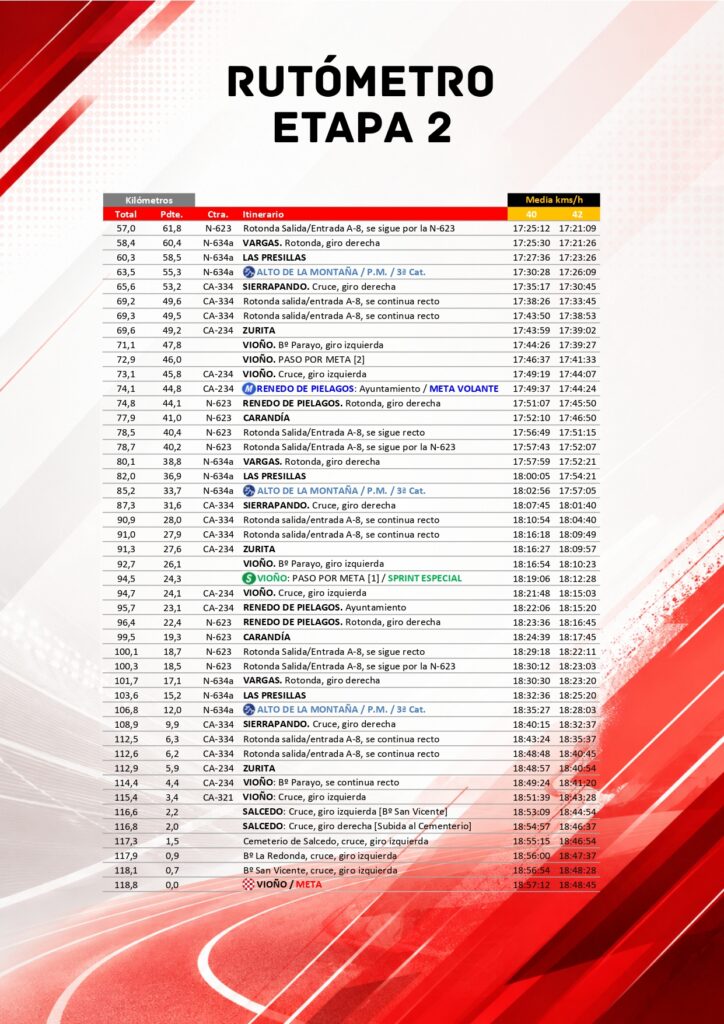Click the green SPRINT ESPECIAL text
The image size is (724, 1024).
pyautogui.click(x=424, y=578)
